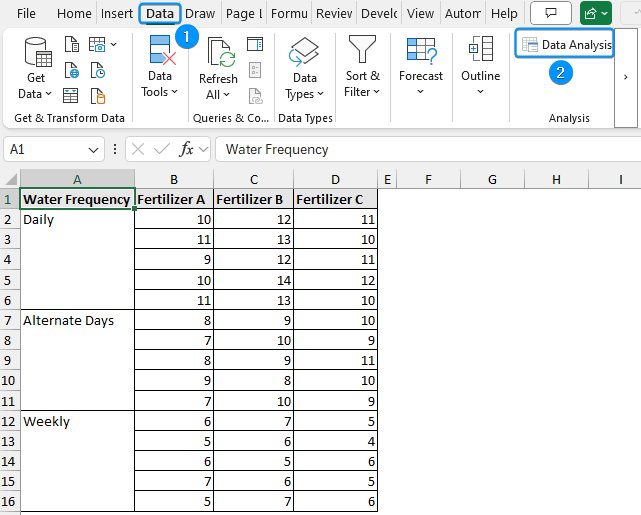Image resolution: width=641 pixels, height=515 pixels.
Task: Click the From Text/CSV icon
Action: [71, 44]
